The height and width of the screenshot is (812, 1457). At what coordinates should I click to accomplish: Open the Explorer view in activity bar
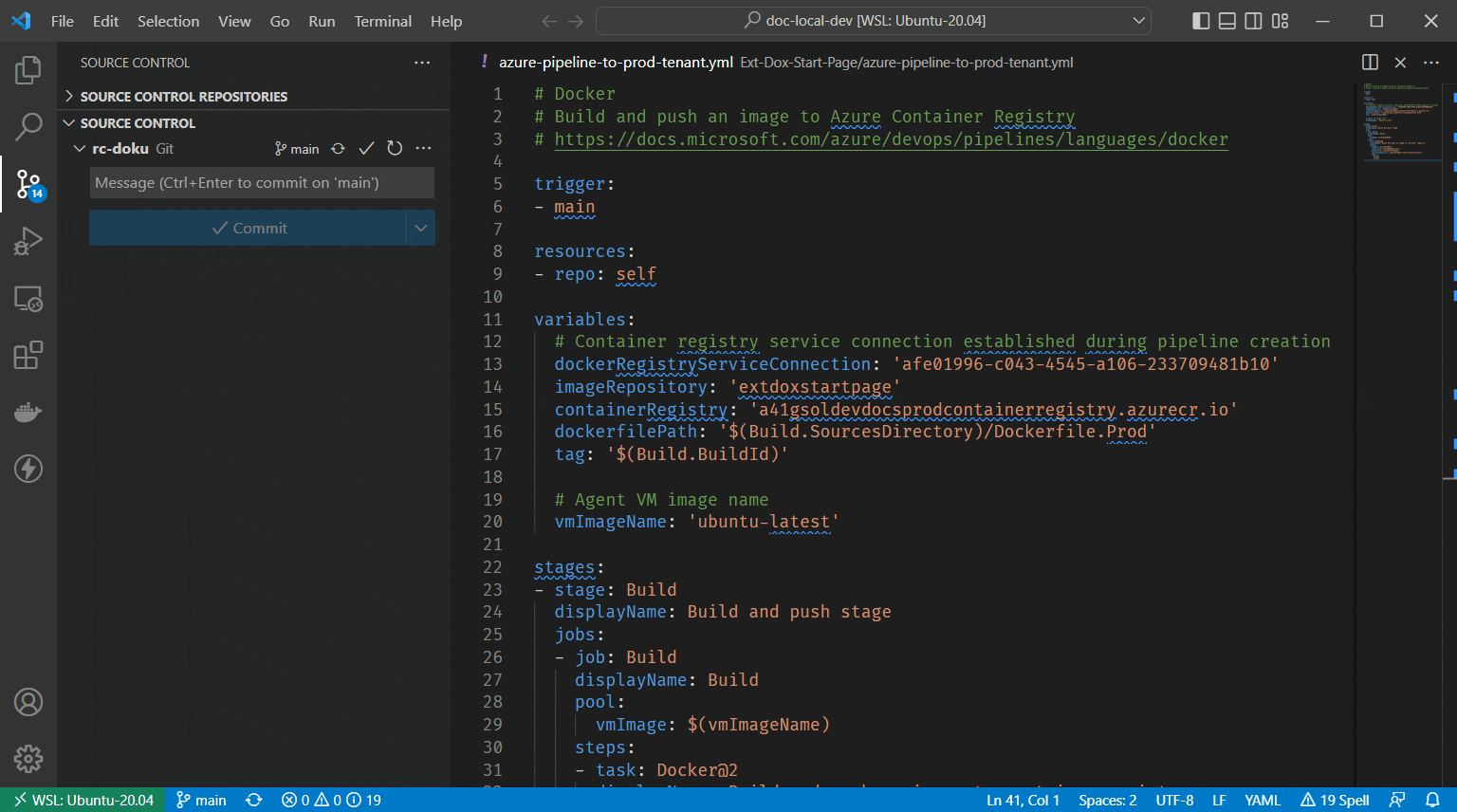pyautogui.click(x=28, y=69)
